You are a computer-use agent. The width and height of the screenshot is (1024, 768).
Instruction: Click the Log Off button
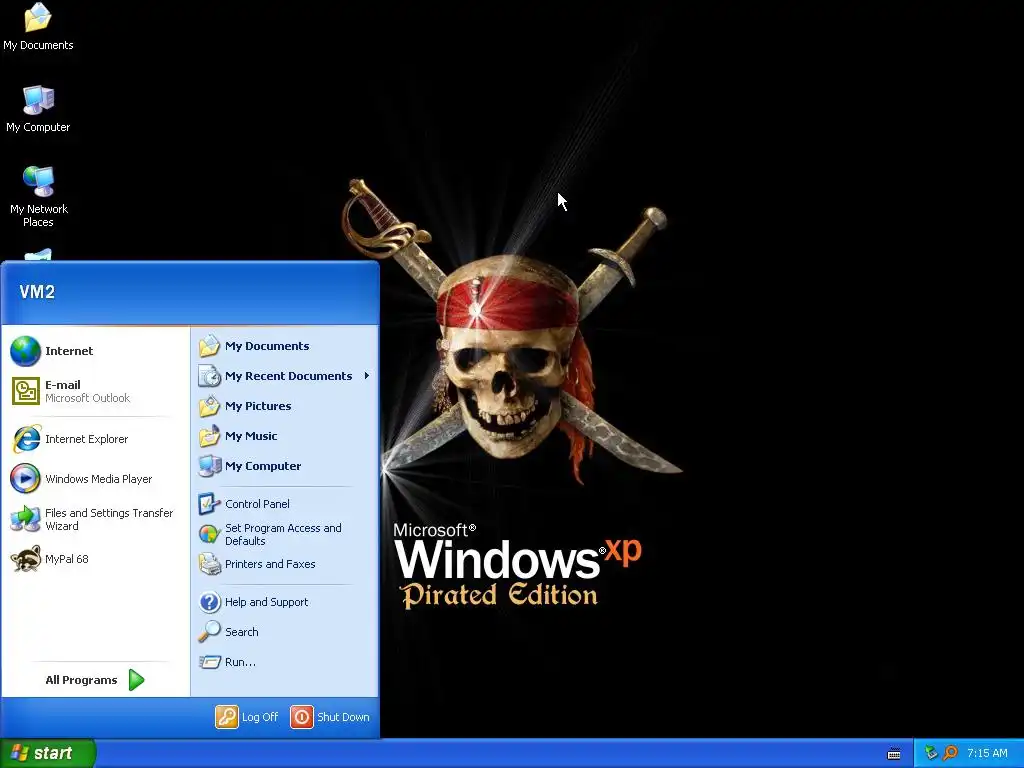tap(247, 716)
